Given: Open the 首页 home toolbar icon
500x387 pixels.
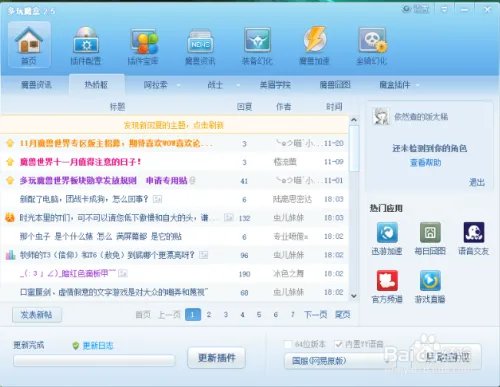Looking at the screenshot, I should [x=29, y=44].
